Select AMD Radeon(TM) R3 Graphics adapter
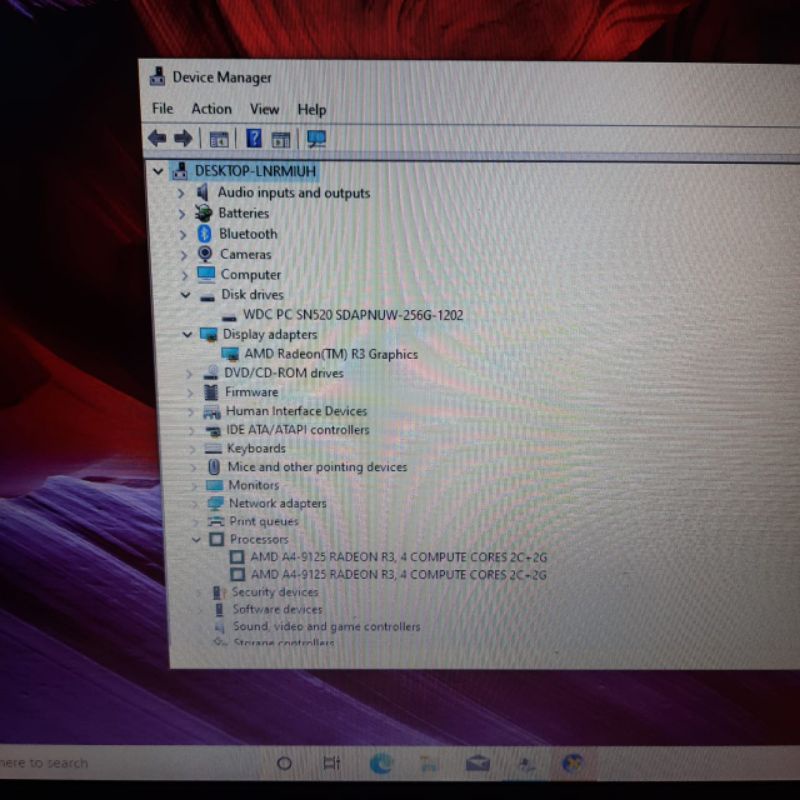 pyautogui.click(x=331, y=354)
